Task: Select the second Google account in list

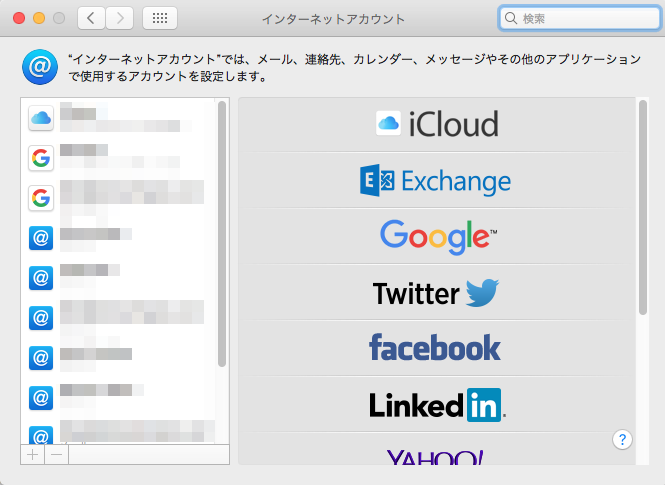Action: [120, 197]
